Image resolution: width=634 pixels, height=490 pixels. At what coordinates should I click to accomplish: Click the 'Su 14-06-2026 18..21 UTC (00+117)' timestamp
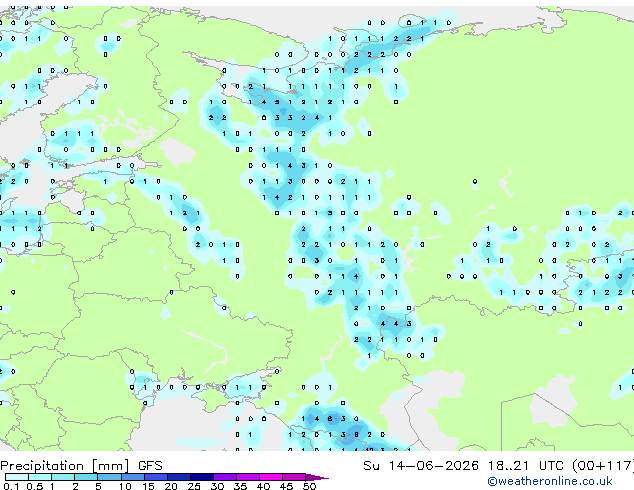click(x=498, y=466)
